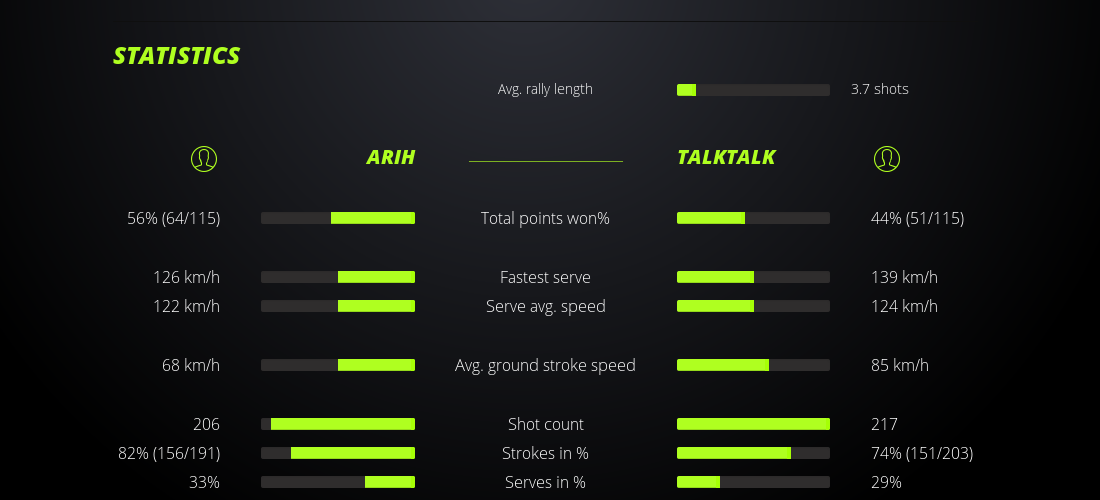Open the TALKTALK player name
1100x500 pixels.
(726, 157)
